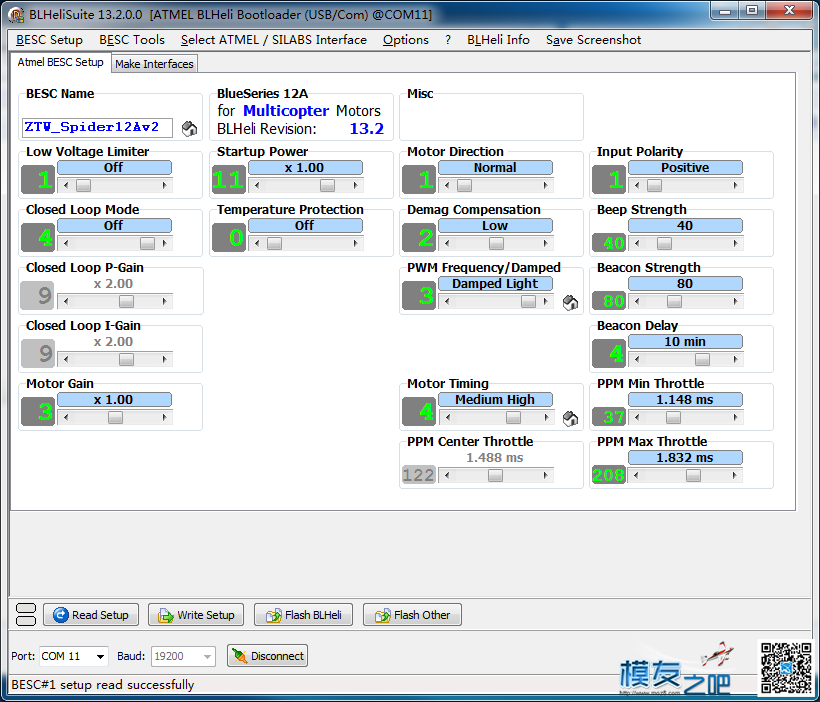This screenshot has height=702, width=820.
Task: Click the Startup Power slider thumb
Action: (x=327, y=185)
